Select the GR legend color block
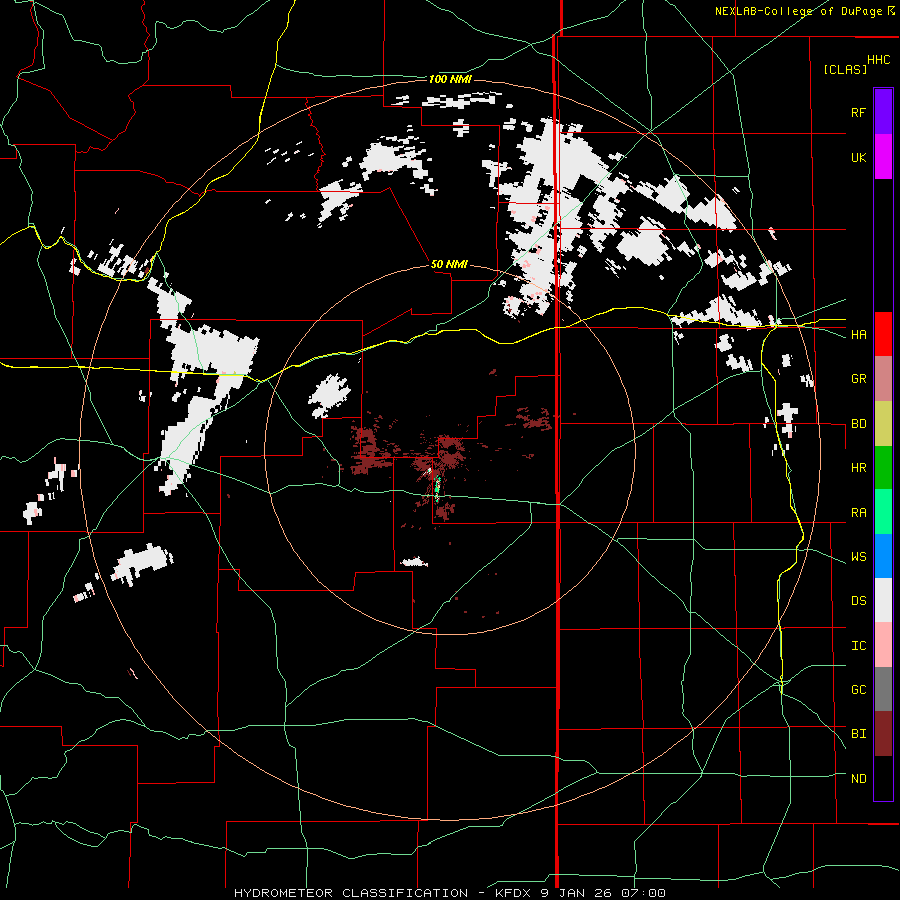Viewport: 900px width, 900px height. click(883, 379)
